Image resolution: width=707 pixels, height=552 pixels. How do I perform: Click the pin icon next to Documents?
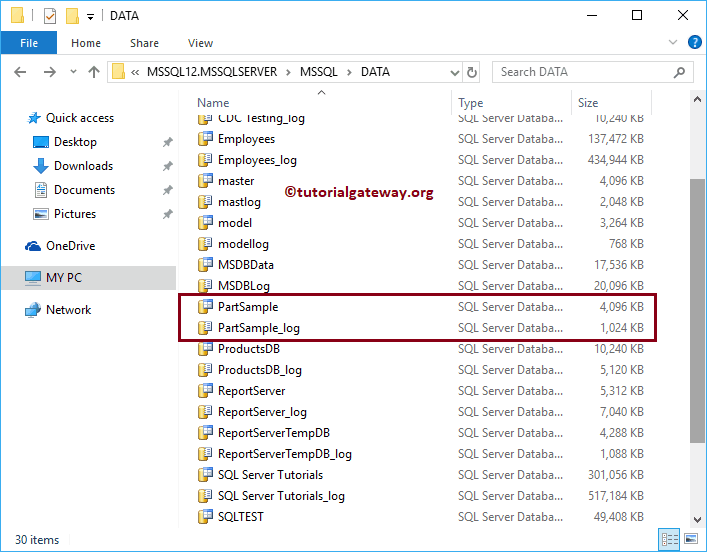coord(168,190)
